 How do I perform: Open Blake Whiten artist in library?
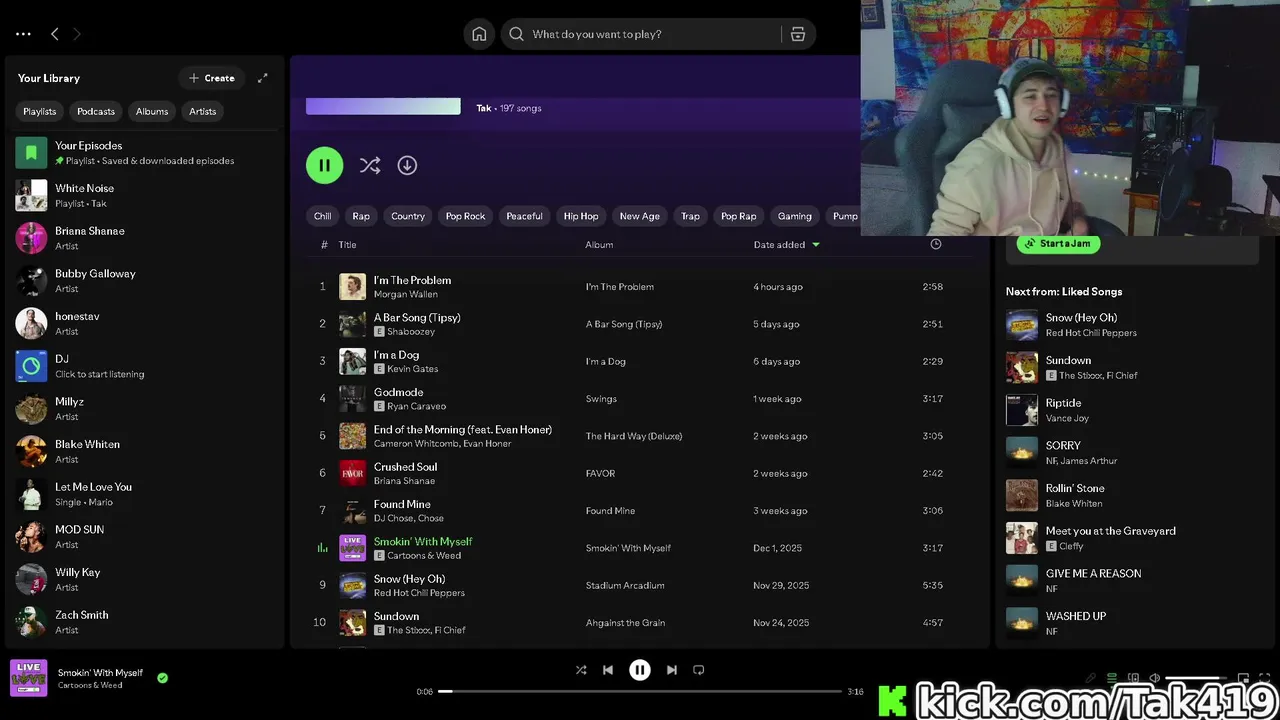tap(144, 451)
